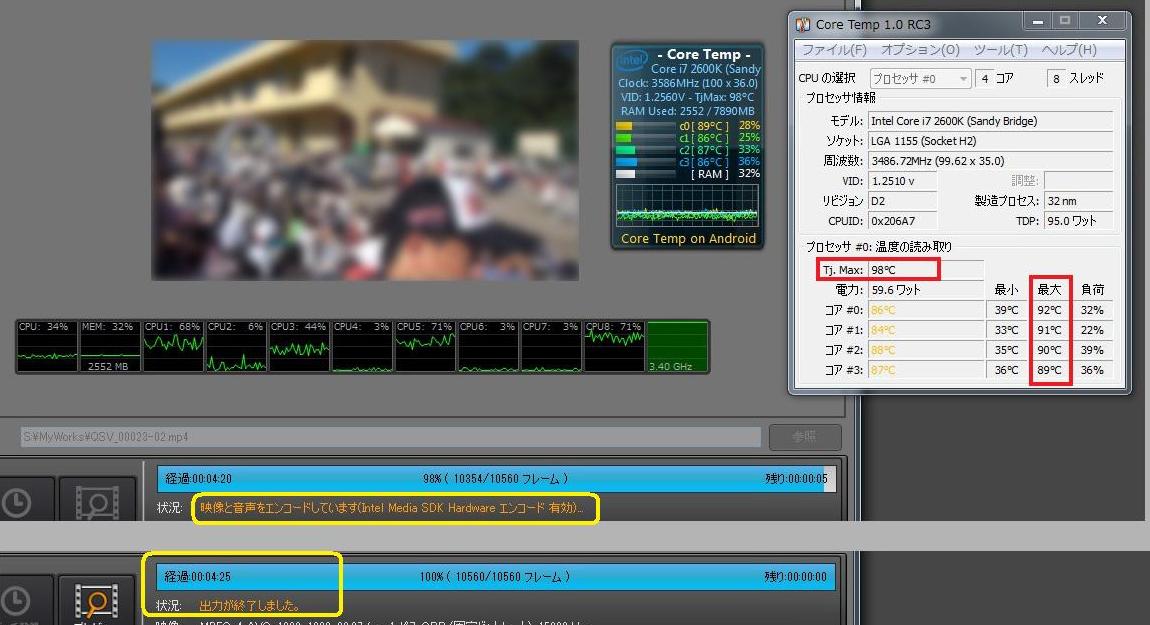Click the output path field S:¥MyWorks¥QSV_00023-02.mp4
Image resolution: width=1150 pixels, height=625 pixels.
coord(390,436)
